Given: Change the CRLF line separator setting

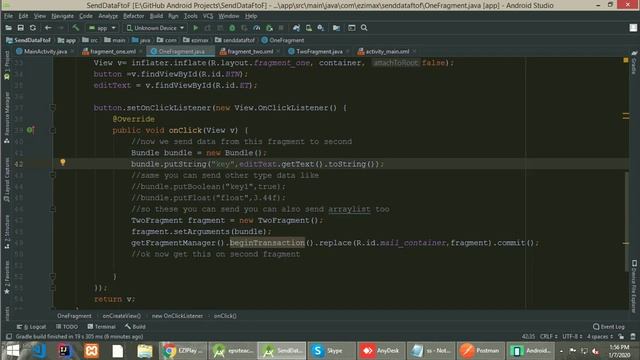Looking at the screenshot, I should coord(549,337).
